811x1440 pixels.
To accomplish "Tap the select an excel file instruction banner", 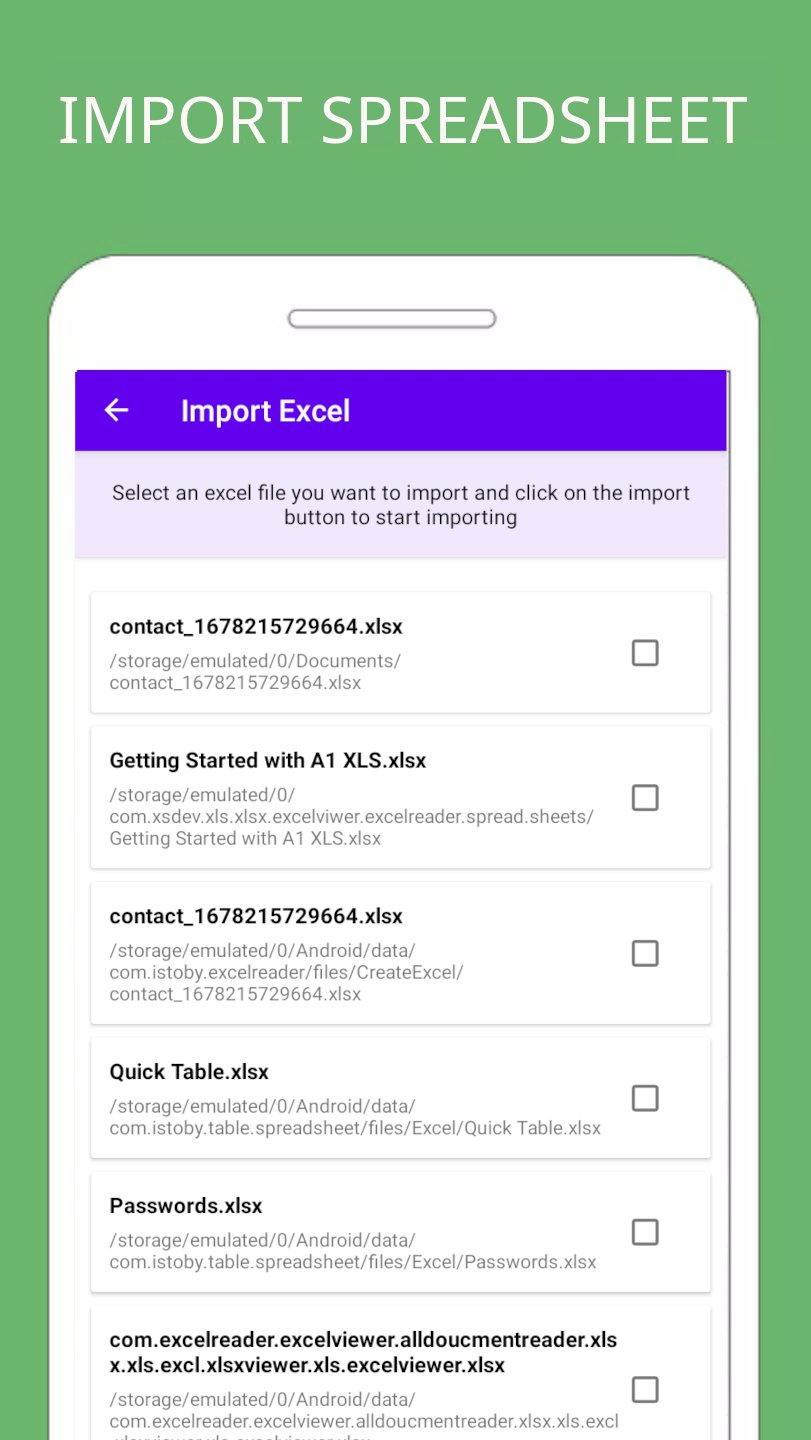I will pyautogui.click(x=401, y=505).
